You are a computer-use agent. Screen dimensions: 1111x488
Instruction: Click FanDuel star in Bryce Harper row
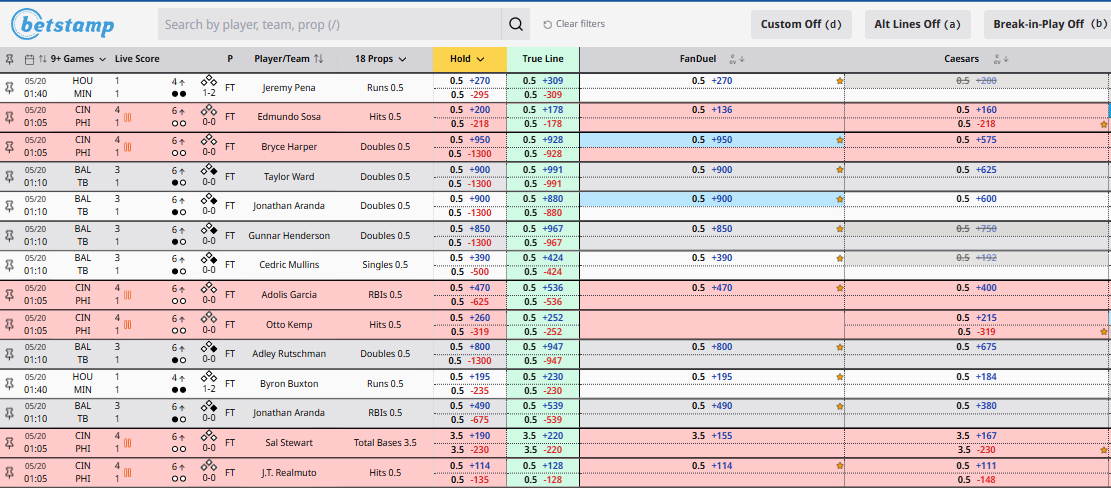pos(840,140)
